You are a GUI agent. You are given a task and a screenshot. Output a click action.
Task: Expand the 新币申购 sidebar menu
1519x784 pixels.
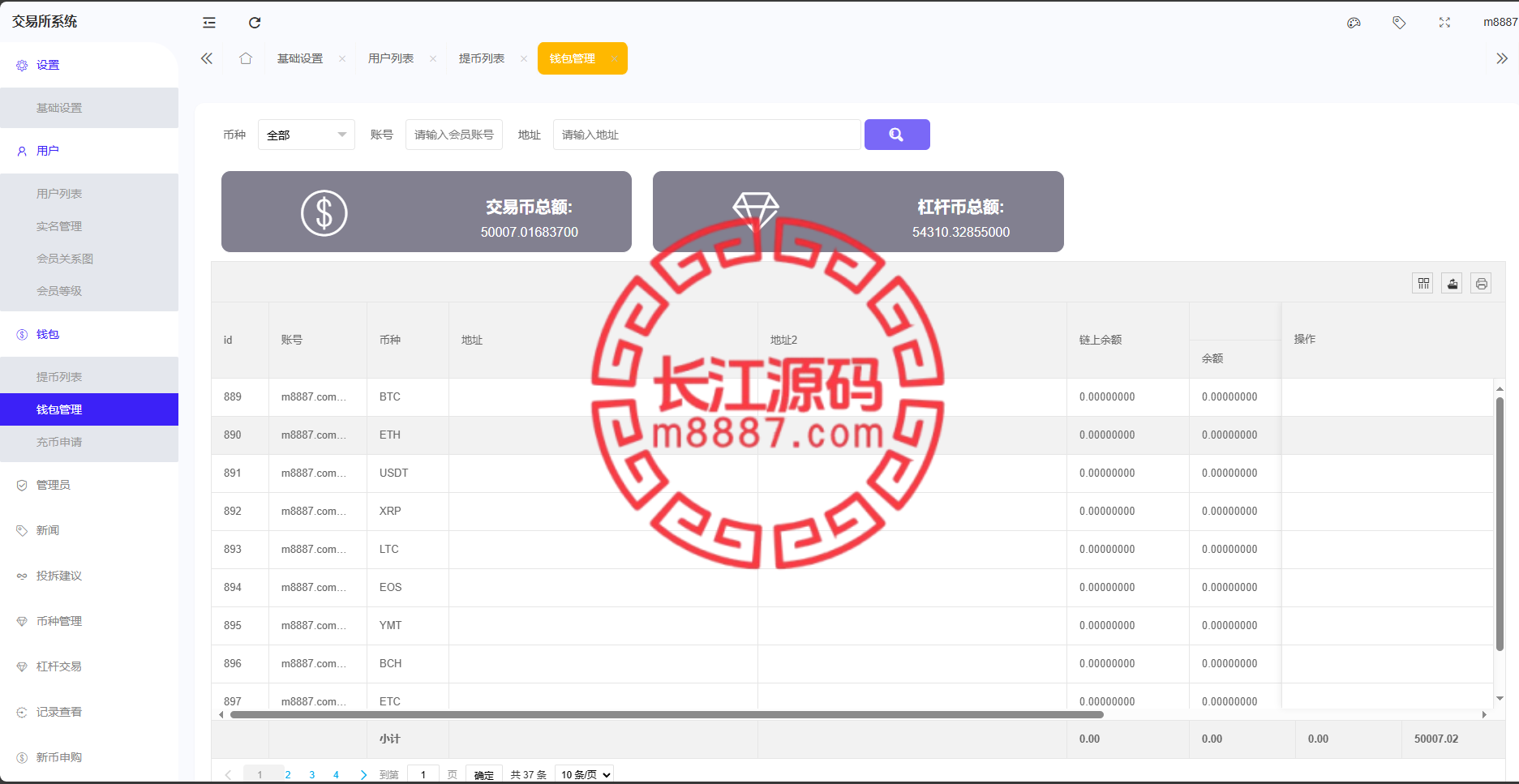point(89,757)
